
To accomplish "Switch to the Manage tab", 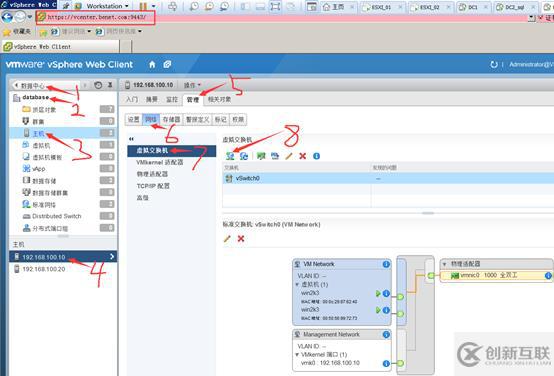I will [193, 100].
